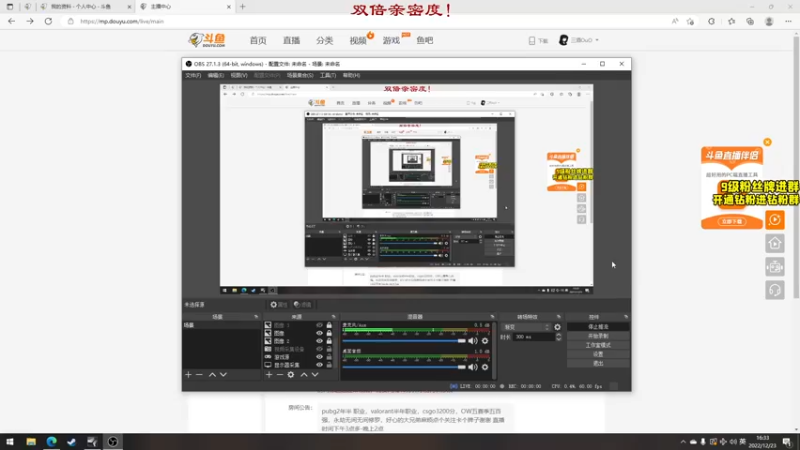Remove source using minus icon in 来源 panel
This screenshot has width=800, height=450.
(x=280, y=374)
